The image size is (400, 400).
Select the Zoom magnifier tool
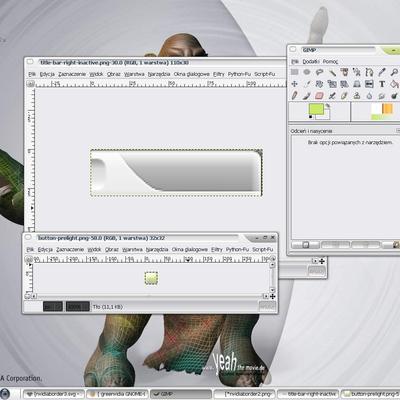[x=394, y=72]
